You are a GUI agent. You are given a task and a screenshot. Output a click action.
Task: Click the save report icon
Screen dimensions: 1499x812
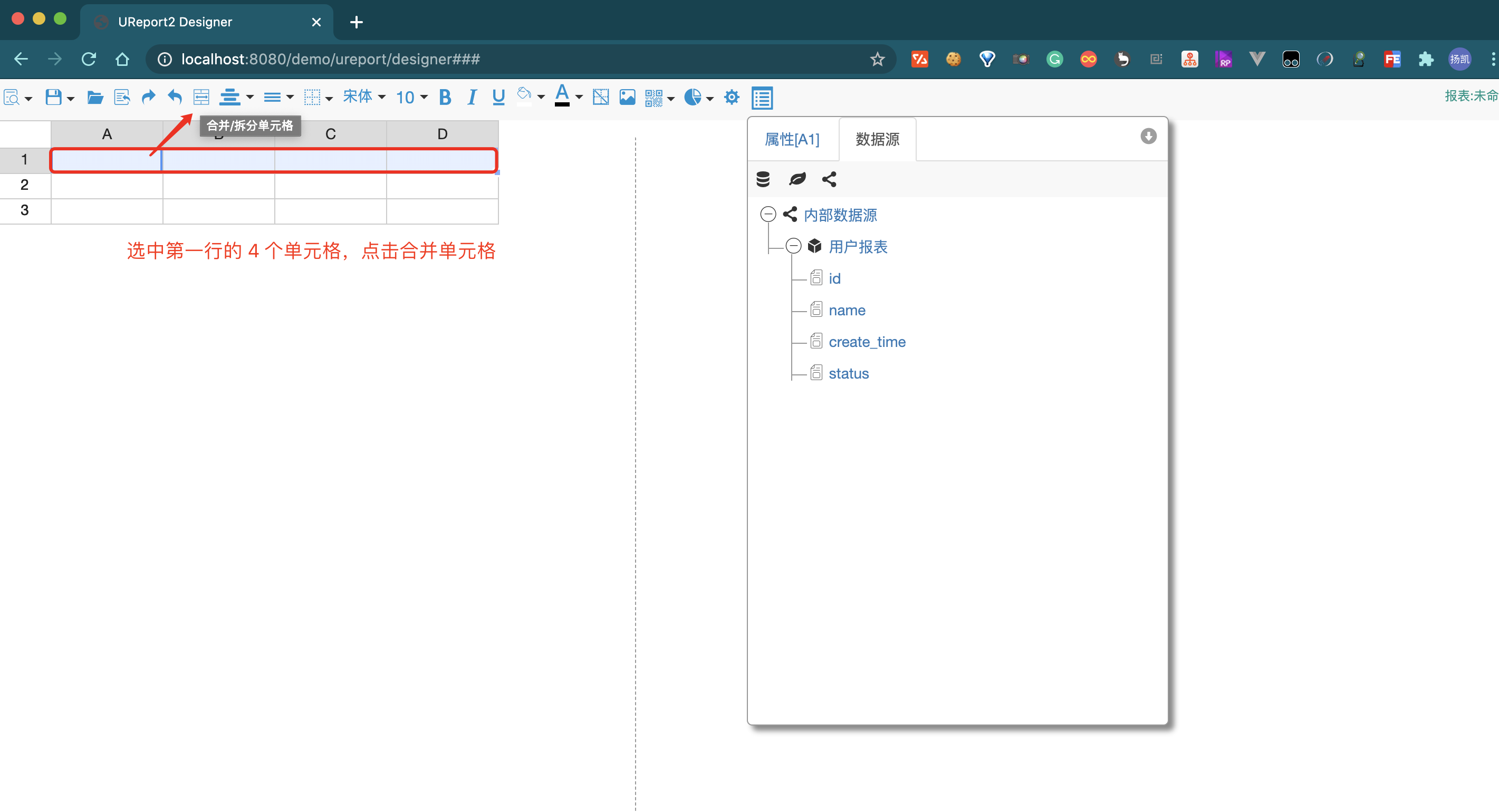point(54,97)
